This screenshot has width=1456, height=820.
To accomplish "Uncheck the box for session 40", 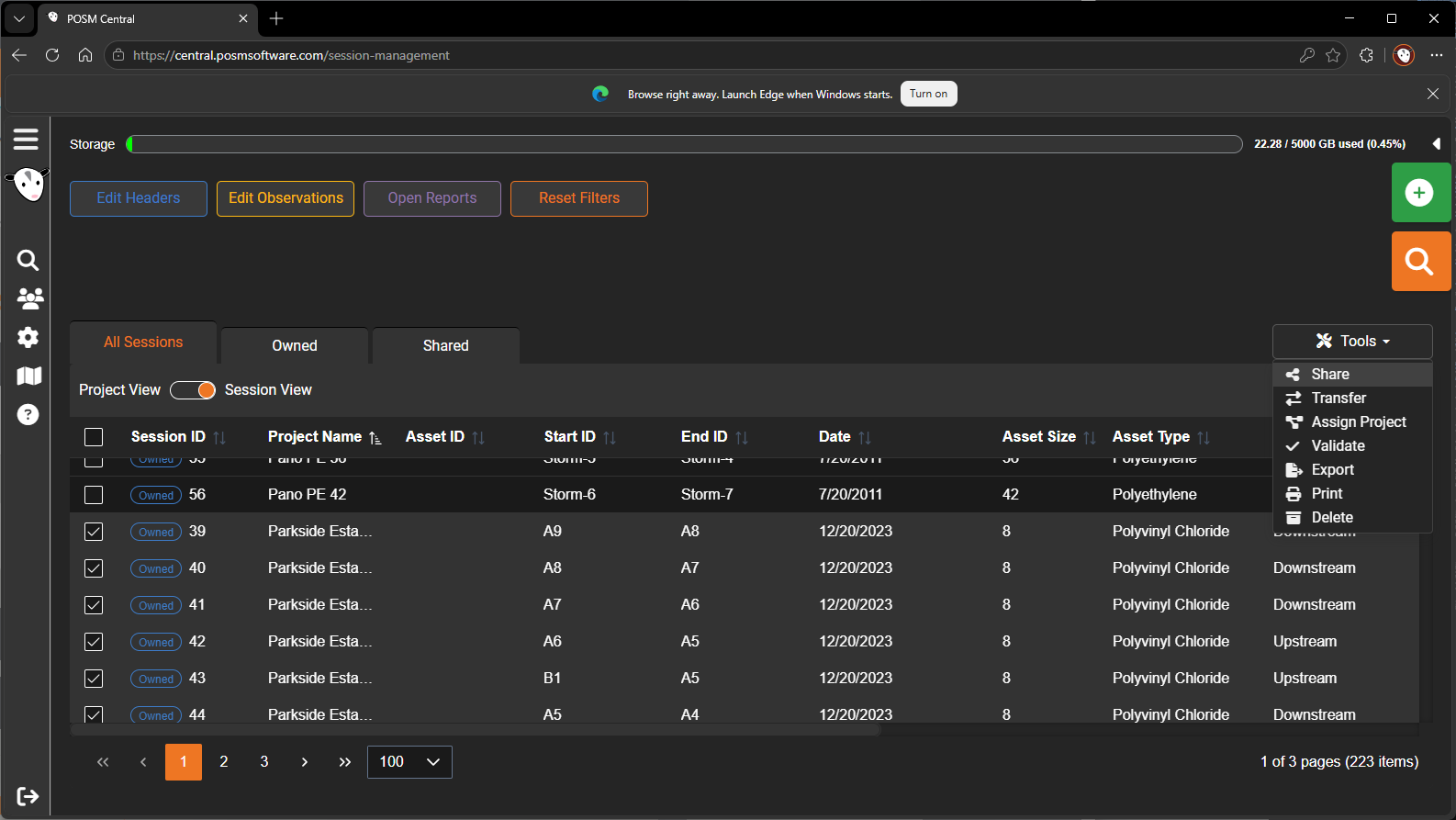I will point(94,568).
